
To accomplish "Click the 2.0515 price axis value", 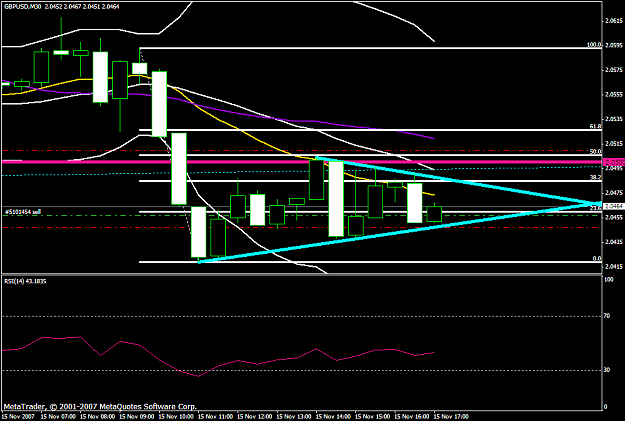I will click(x=613, y=144).
